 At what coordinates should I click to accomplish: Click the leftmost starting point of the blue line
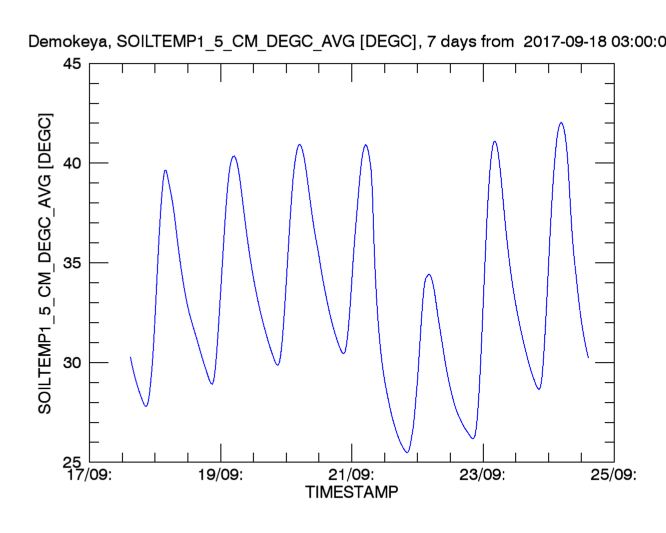pyautogui.click(x=130, y=357)
